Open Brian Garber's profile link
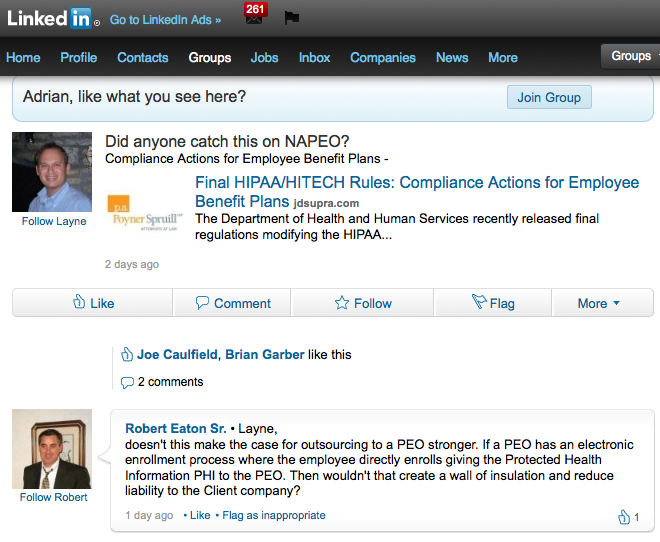 pyautogui.click(x=265, y=355)
